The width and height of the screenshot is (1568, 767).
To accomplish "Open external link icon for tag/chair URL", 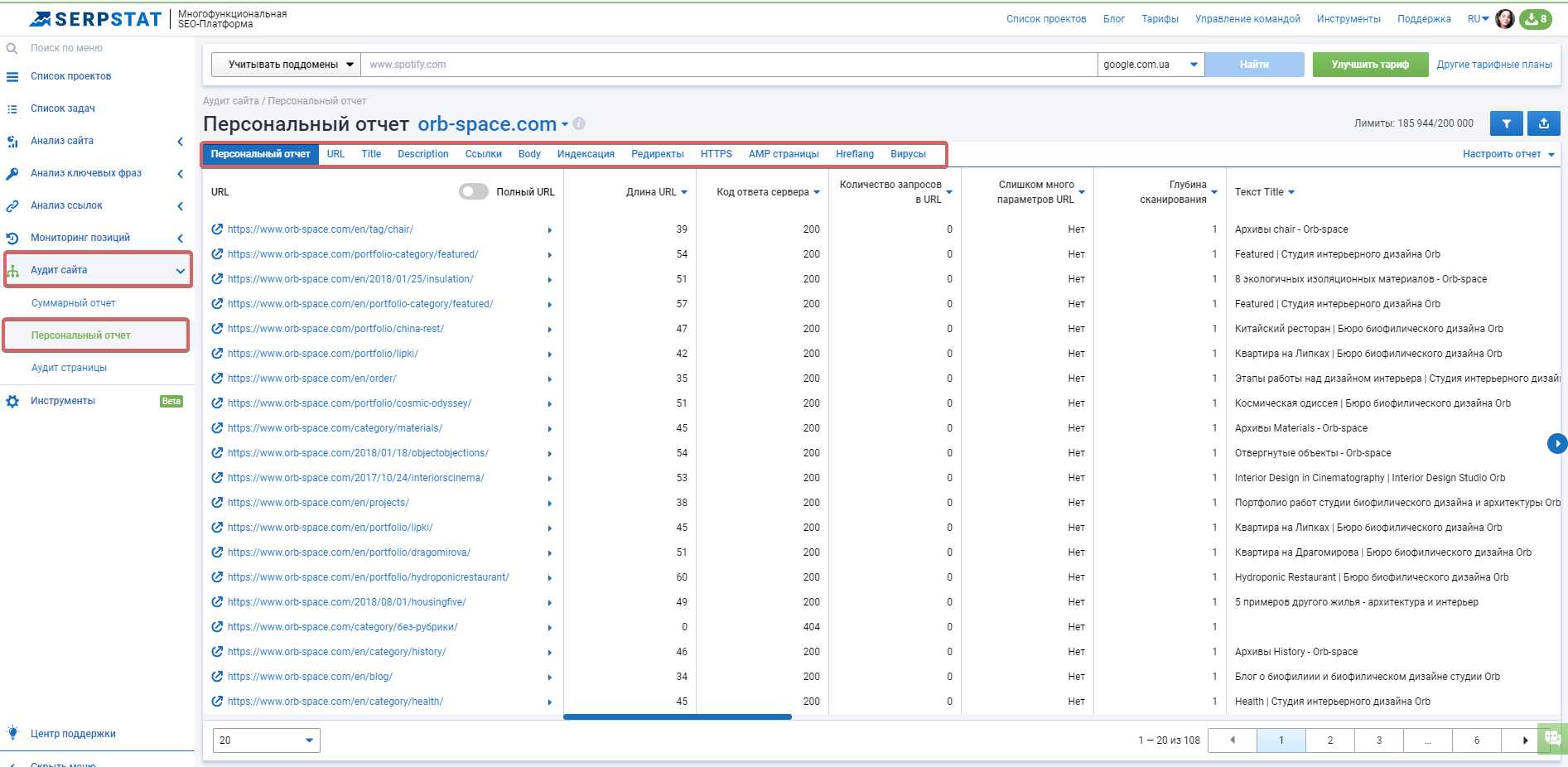I will pyautogui.click(x=217, y=229).
